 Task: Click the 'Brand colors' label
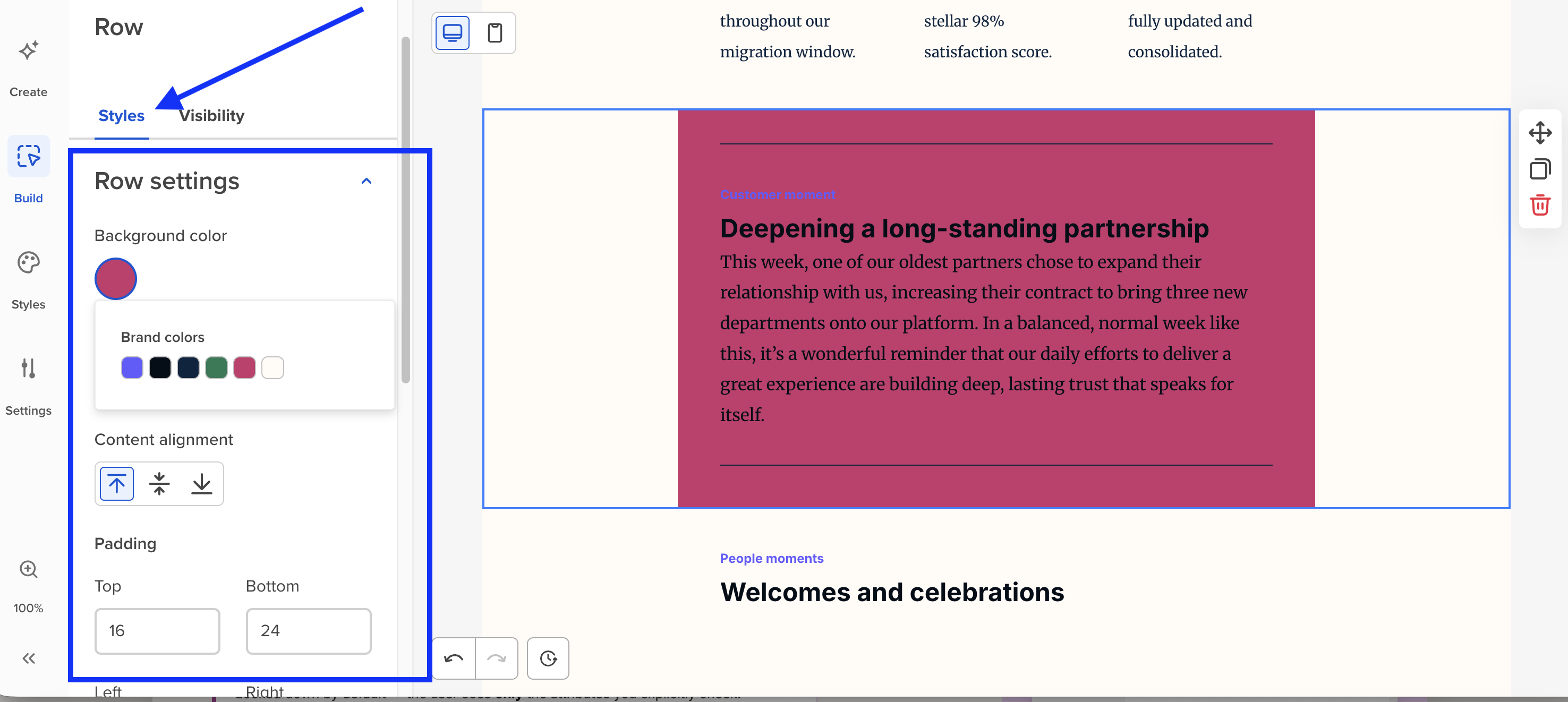(x=163, y=338)
